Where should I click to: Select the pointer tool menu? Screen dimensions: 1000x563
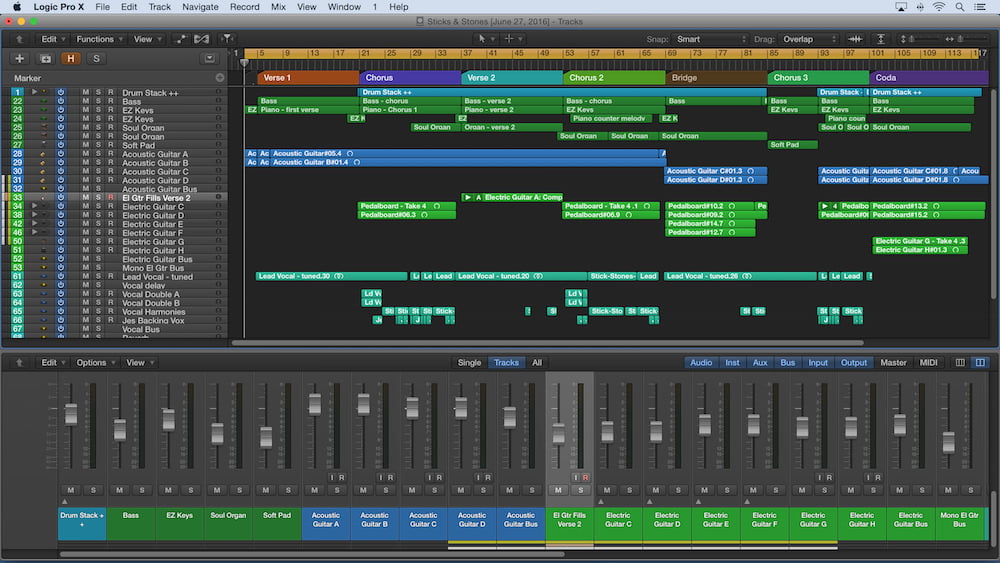coord(486,39)
